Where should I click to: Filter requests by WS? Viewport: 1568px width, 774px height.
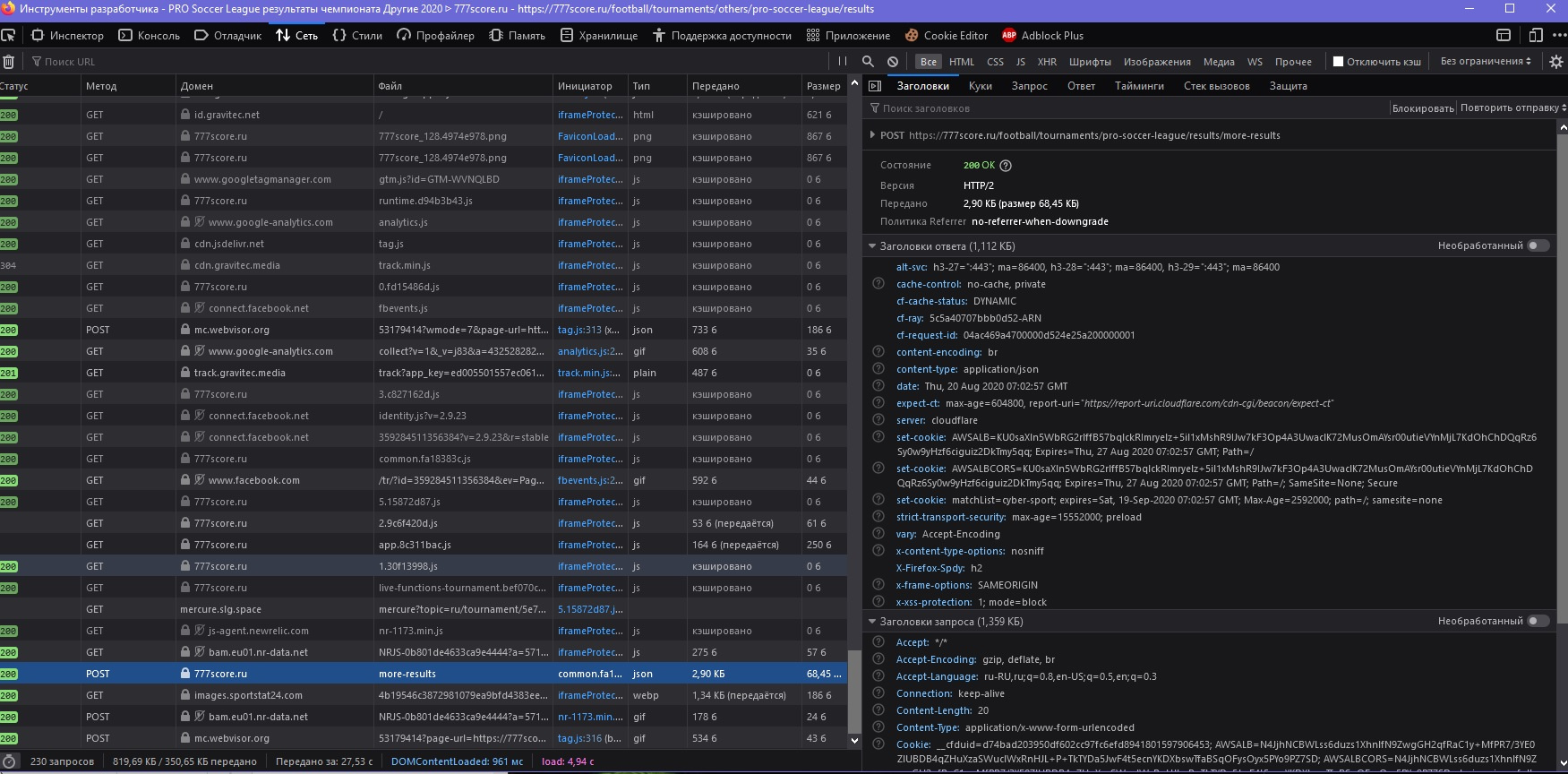(x=1255, y=62)
